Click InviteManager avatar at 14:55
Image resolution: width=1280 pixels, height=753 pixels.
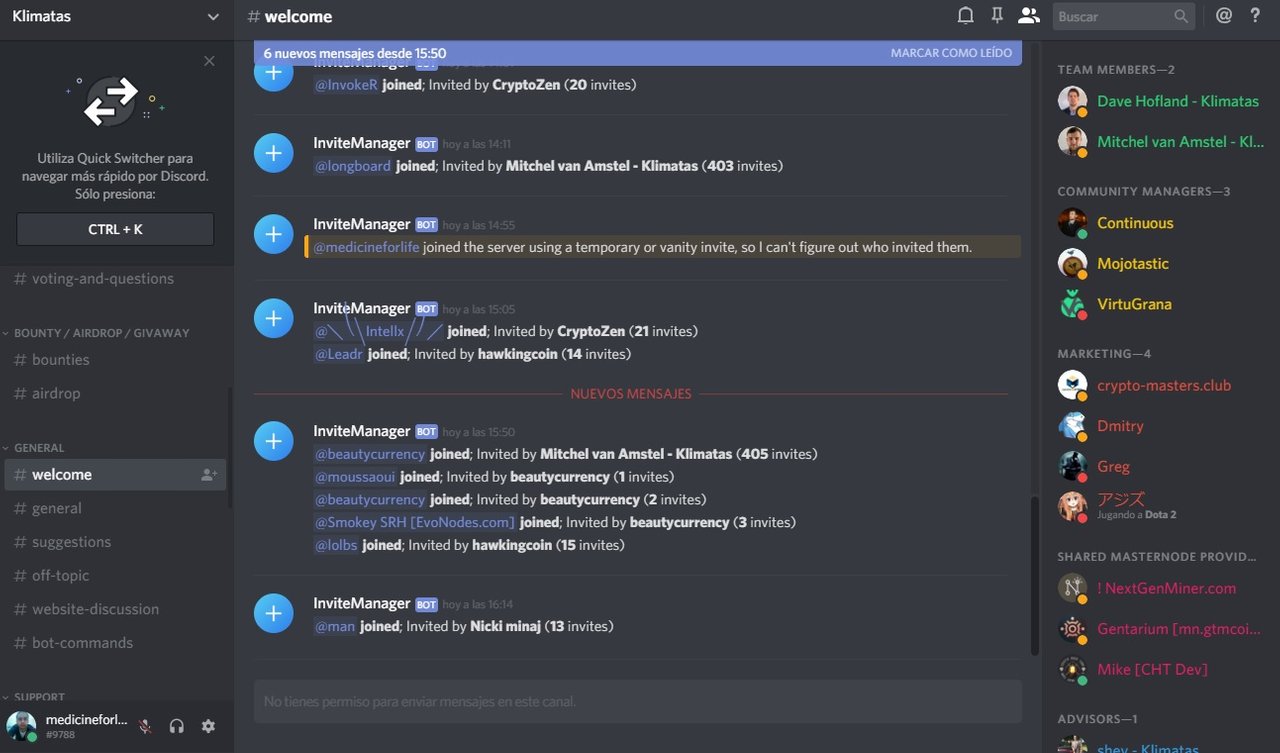tap(274, 234)
